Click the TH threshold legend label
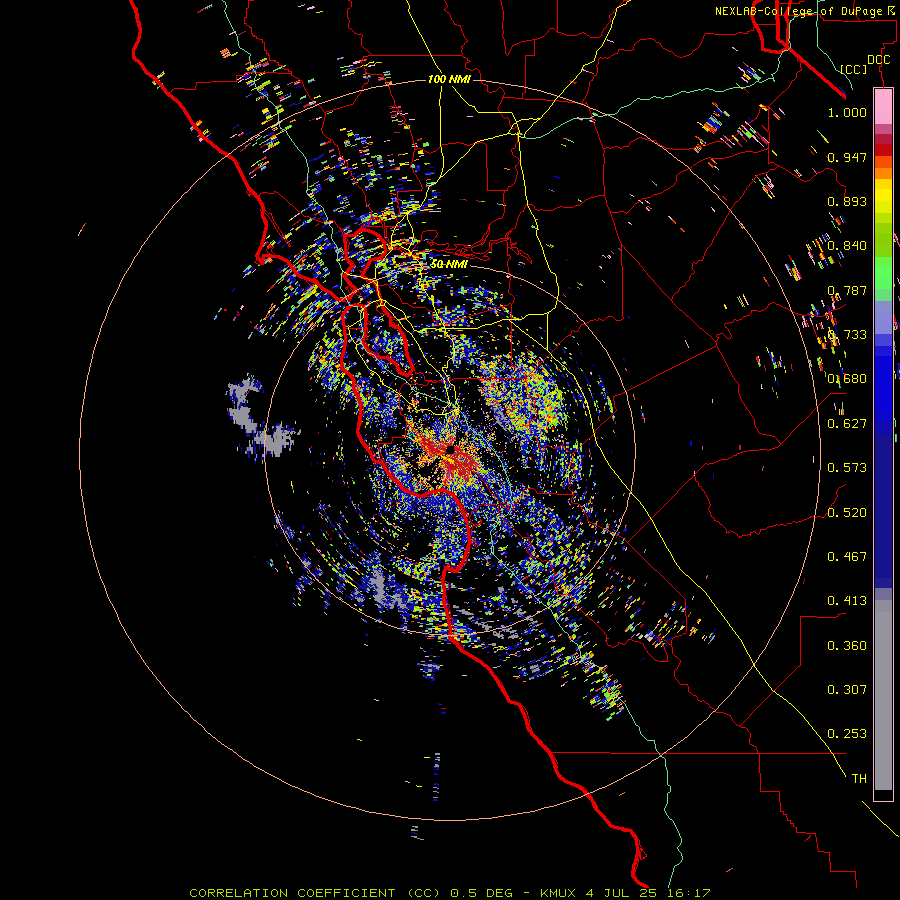 (859, 779)
